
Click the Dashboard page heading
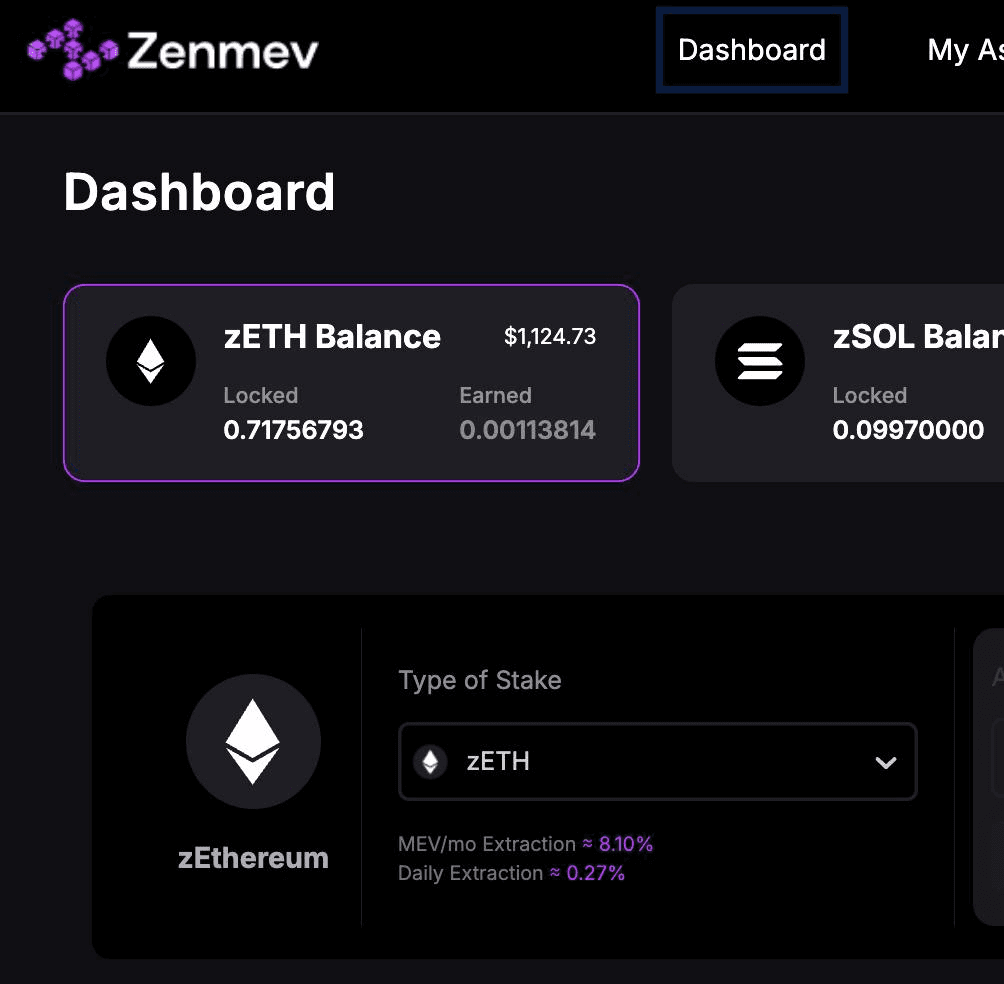tap(199, 192)
